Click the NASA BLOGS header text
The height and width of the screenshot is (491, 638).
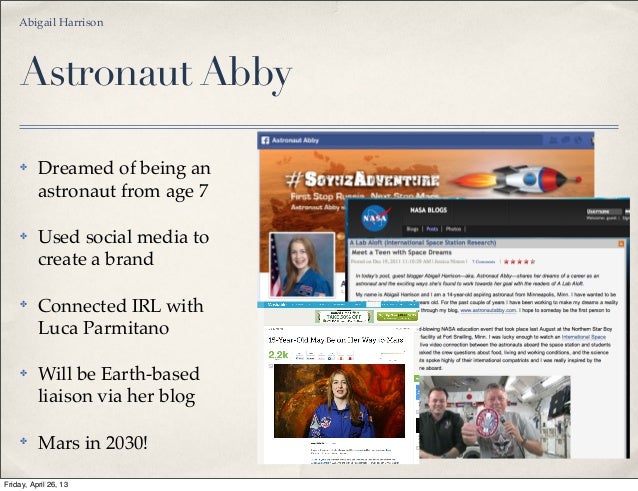428,210
